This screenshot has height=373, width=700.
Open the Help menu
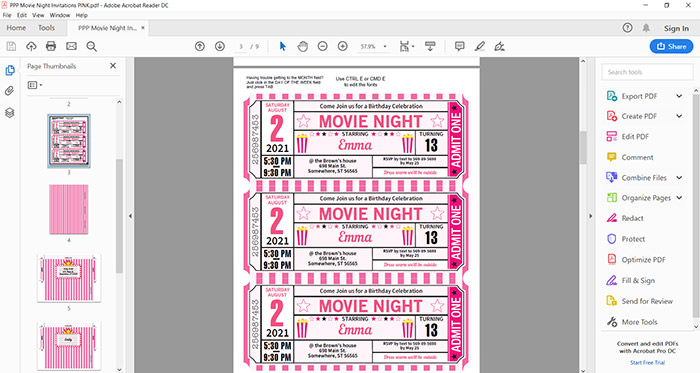82,15
